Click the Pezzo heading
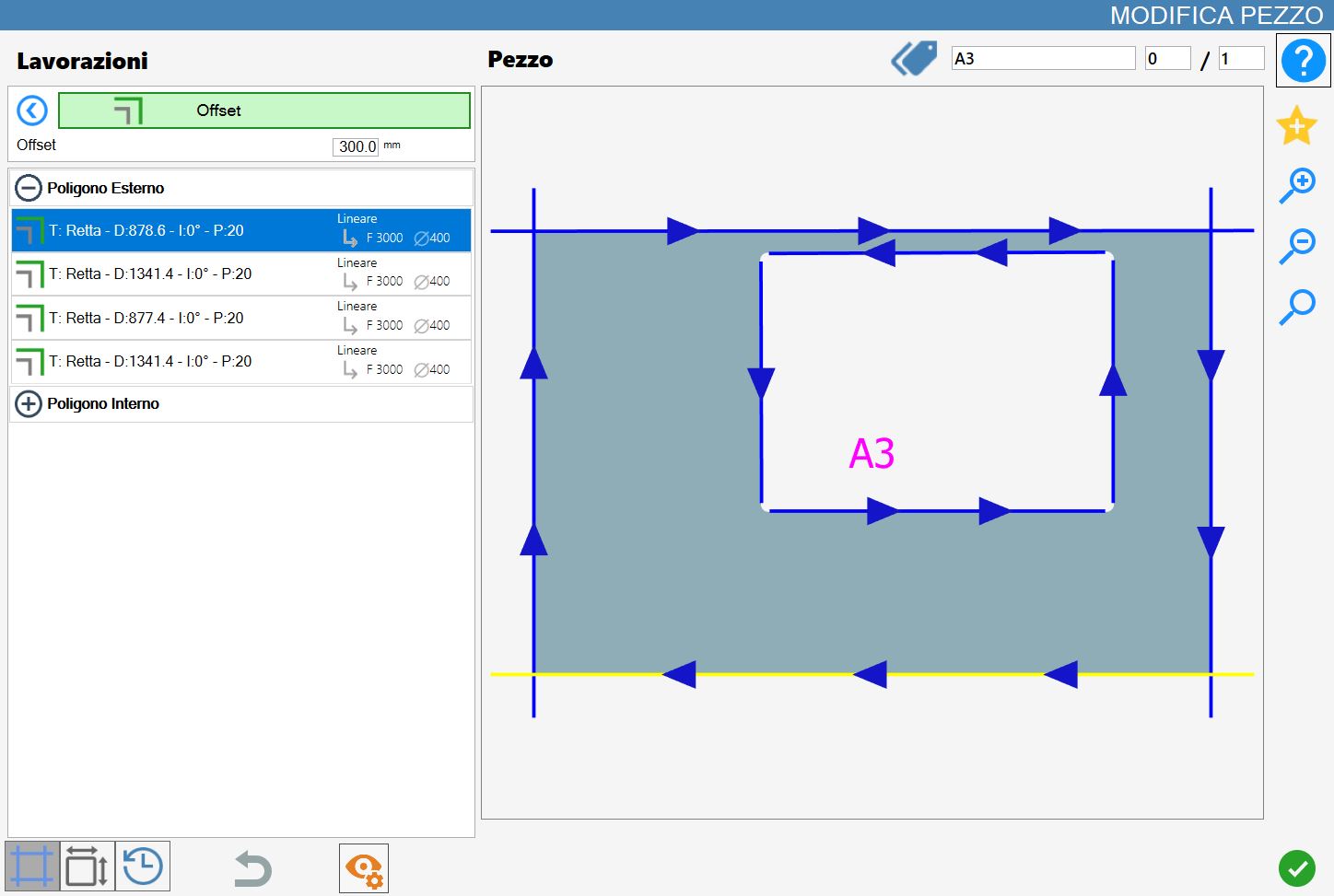Viewport: 1334px width, 896px height. [521, 60]
